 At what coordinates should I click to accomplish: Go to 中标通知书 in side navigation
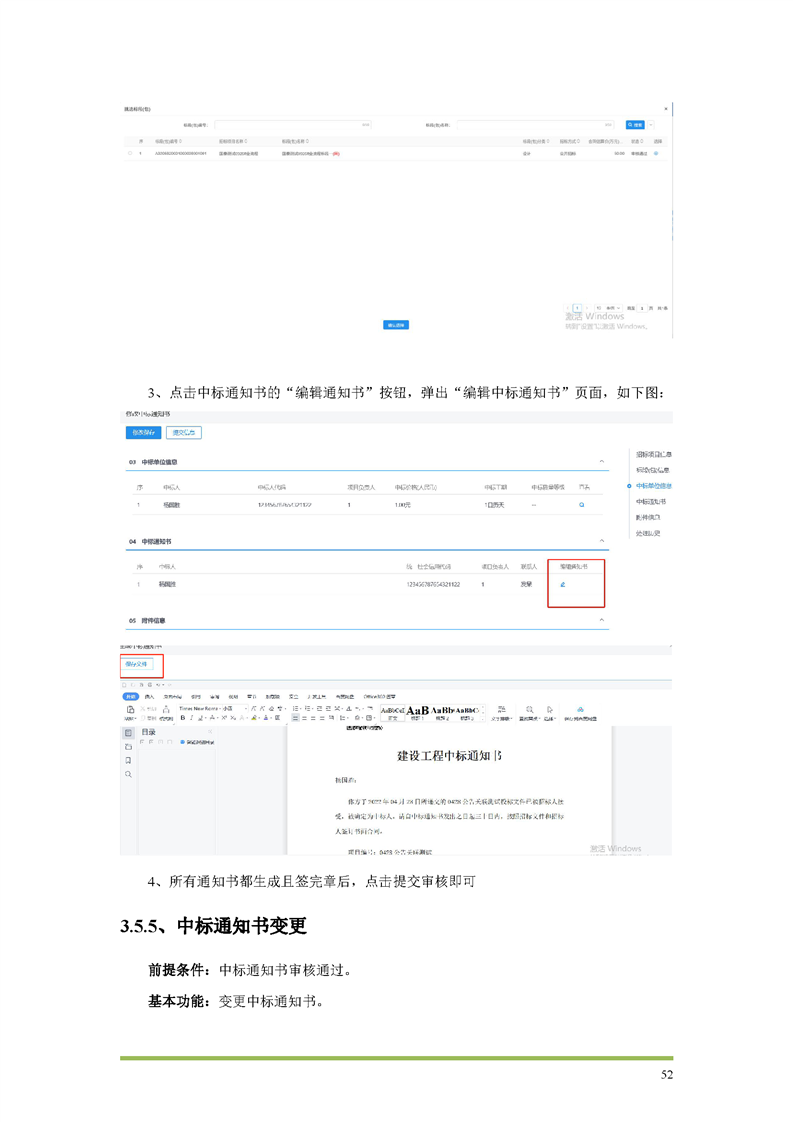coord(650,501)
